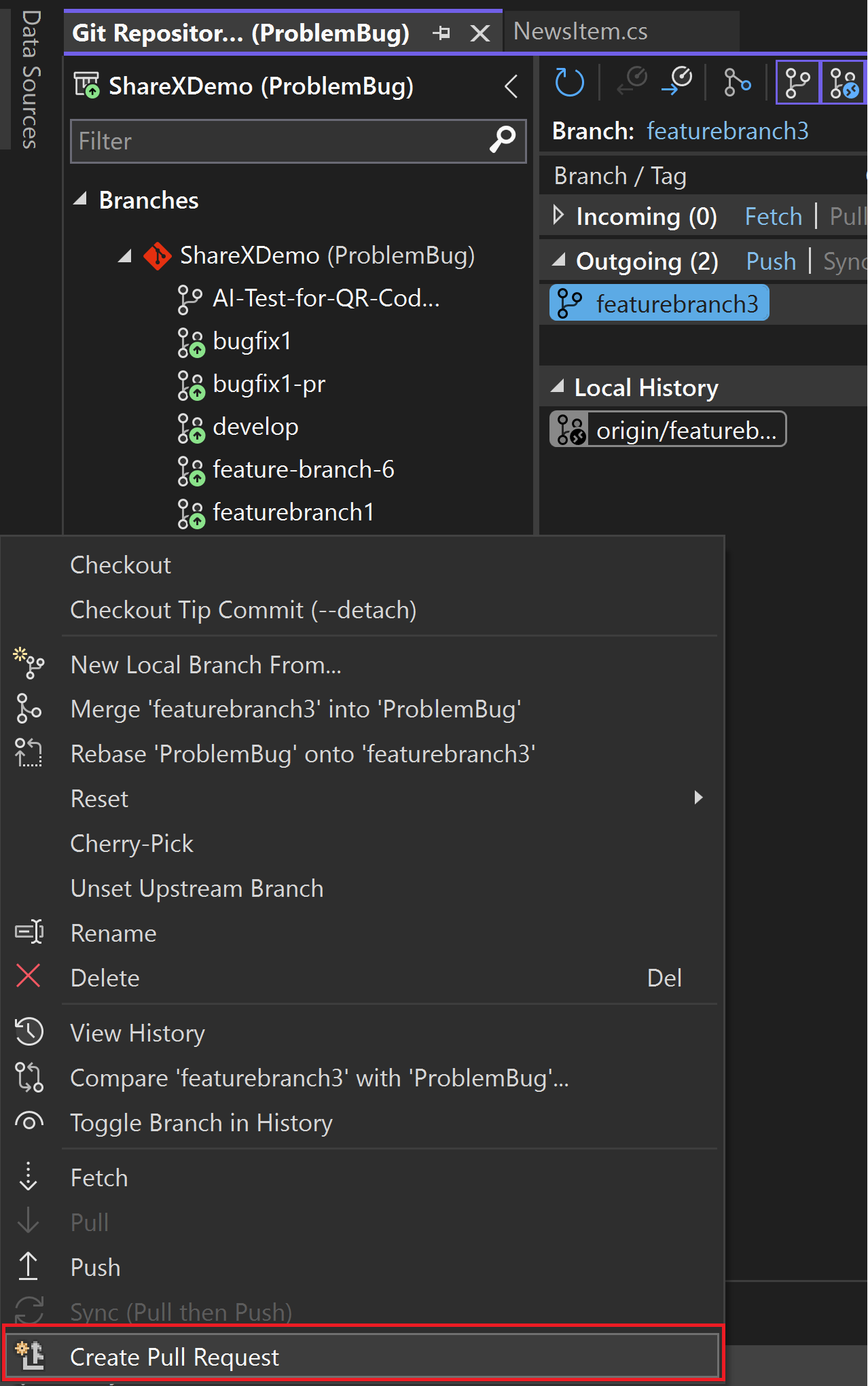This screenshot has width=868, height=1386.
Task: Click the commit graph icon left of the branch toggles
Action: (737, 82)
